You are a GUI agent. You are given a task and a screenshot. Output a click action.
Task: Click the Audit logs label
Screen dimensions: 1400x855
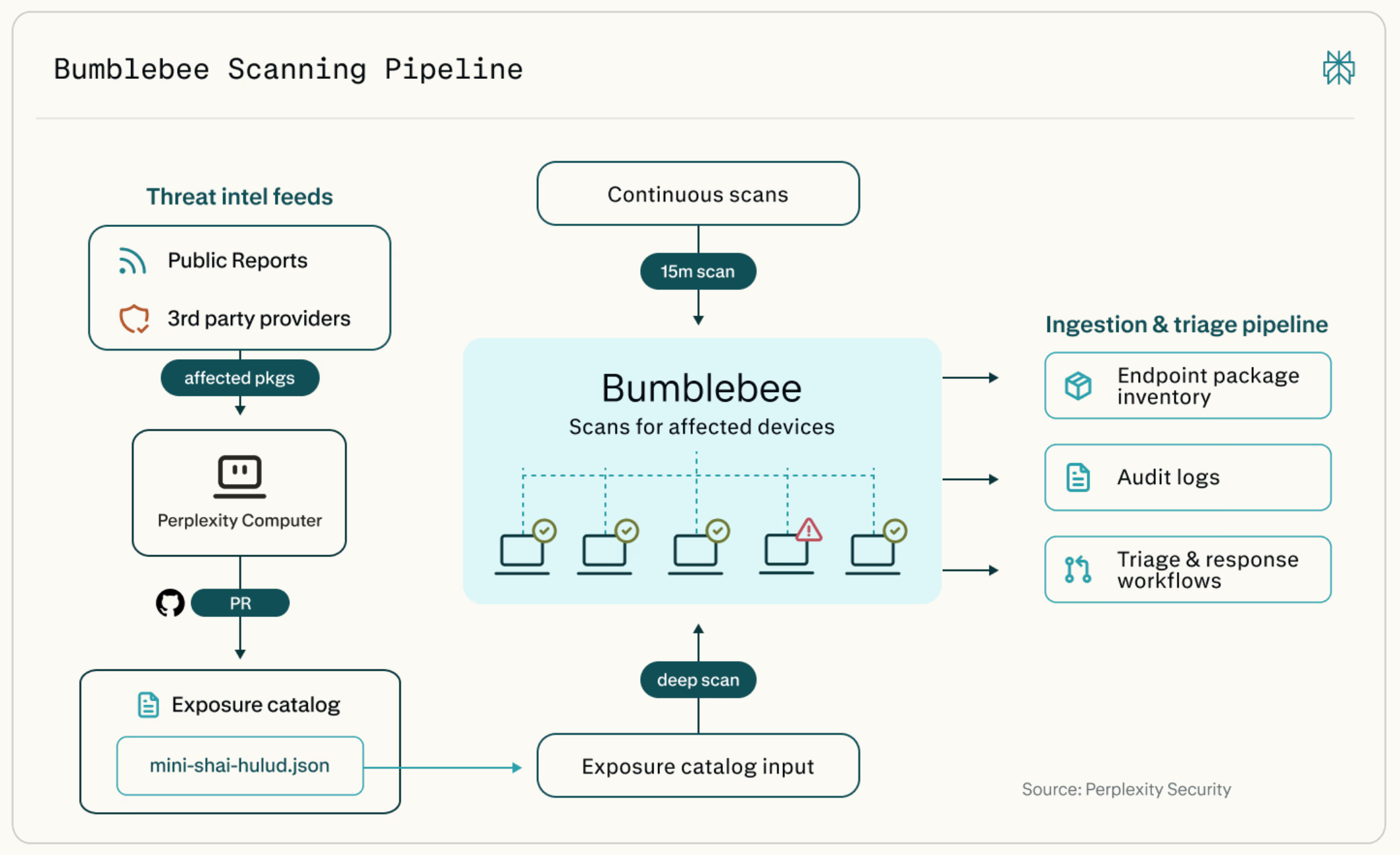point(1168,477)
